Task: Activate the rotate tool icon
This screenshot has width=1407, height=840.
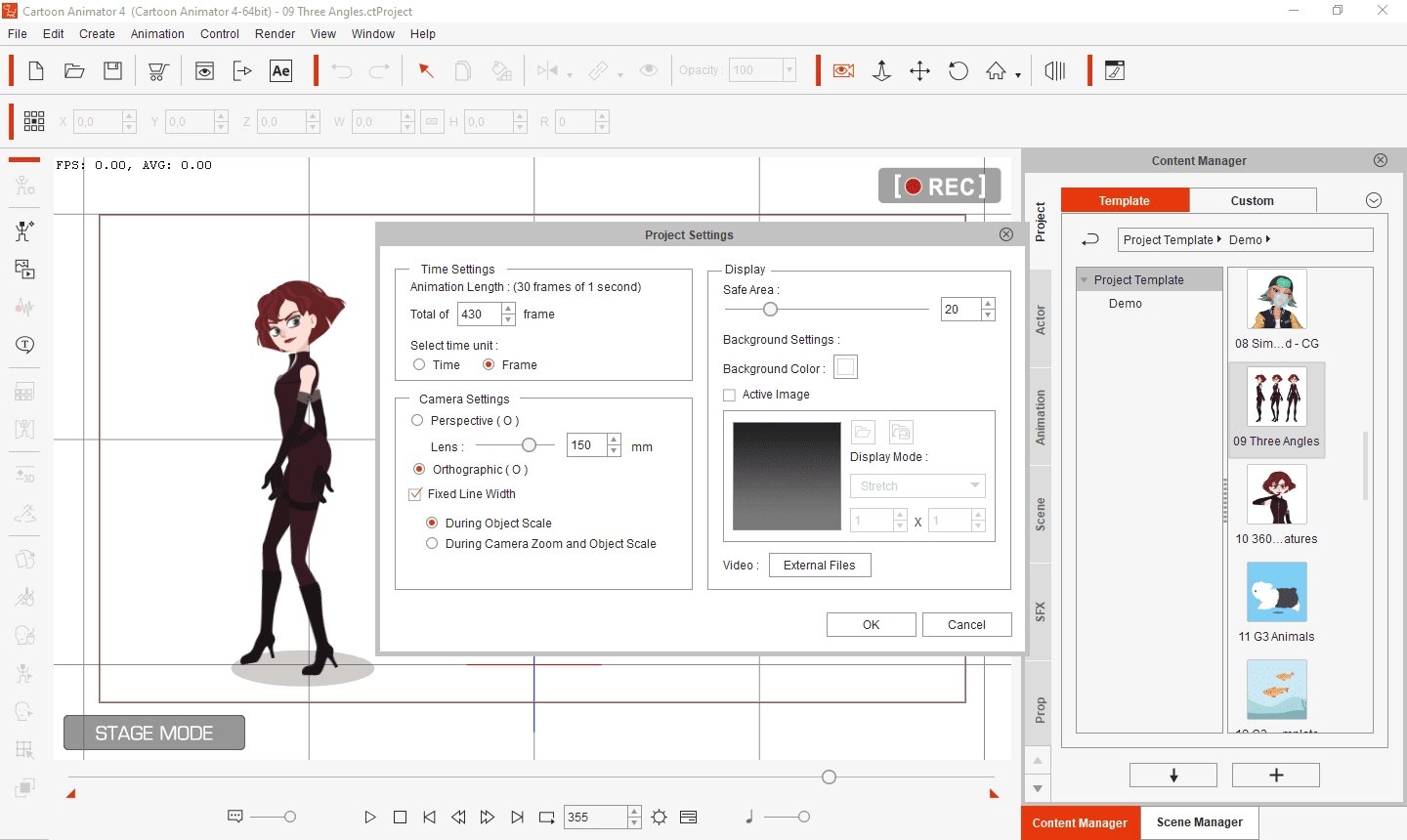Action: pyautogui.click(x=959, y=70)
